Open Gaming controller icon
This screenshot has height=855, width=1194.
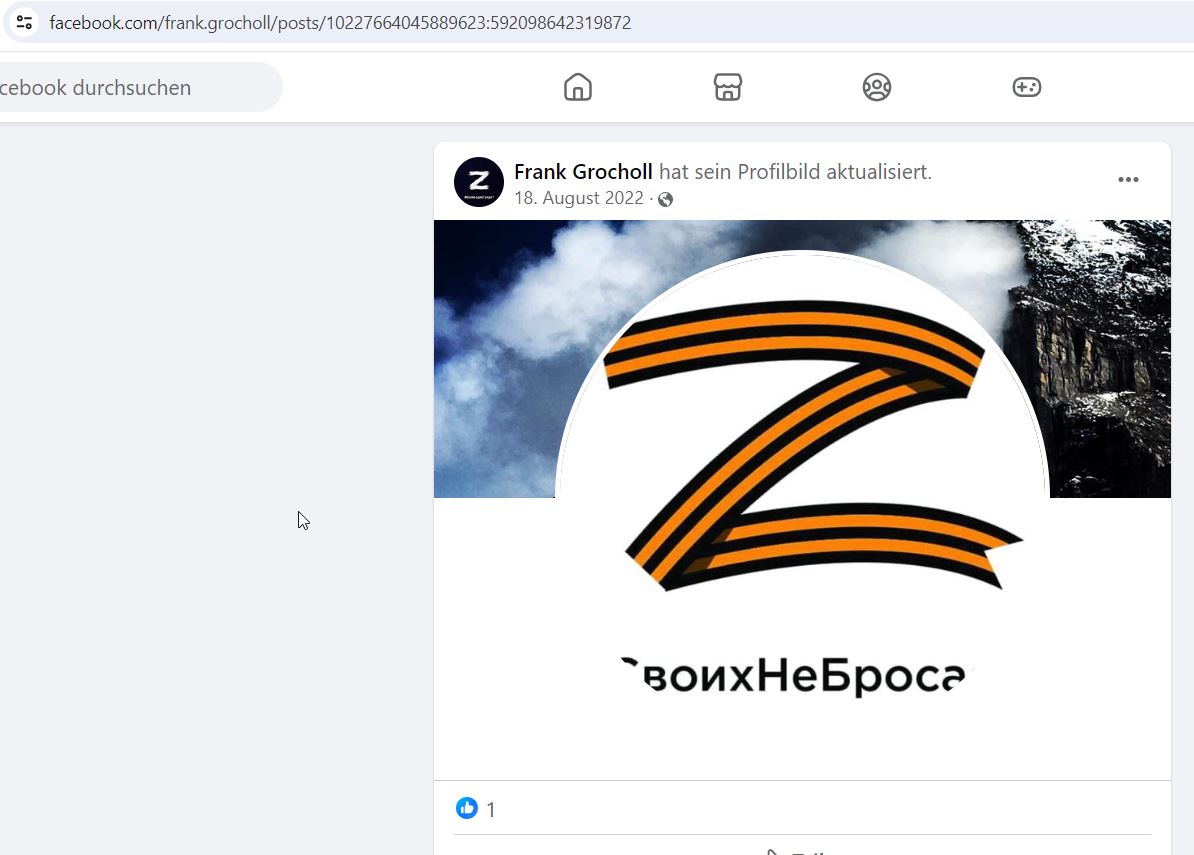click(1026, 87)
